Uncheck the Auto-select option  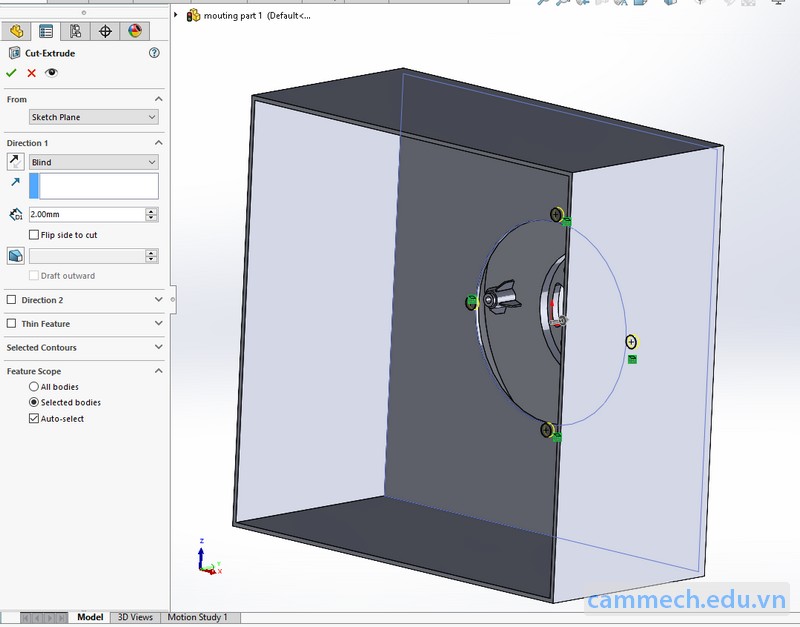coord(34,418)
